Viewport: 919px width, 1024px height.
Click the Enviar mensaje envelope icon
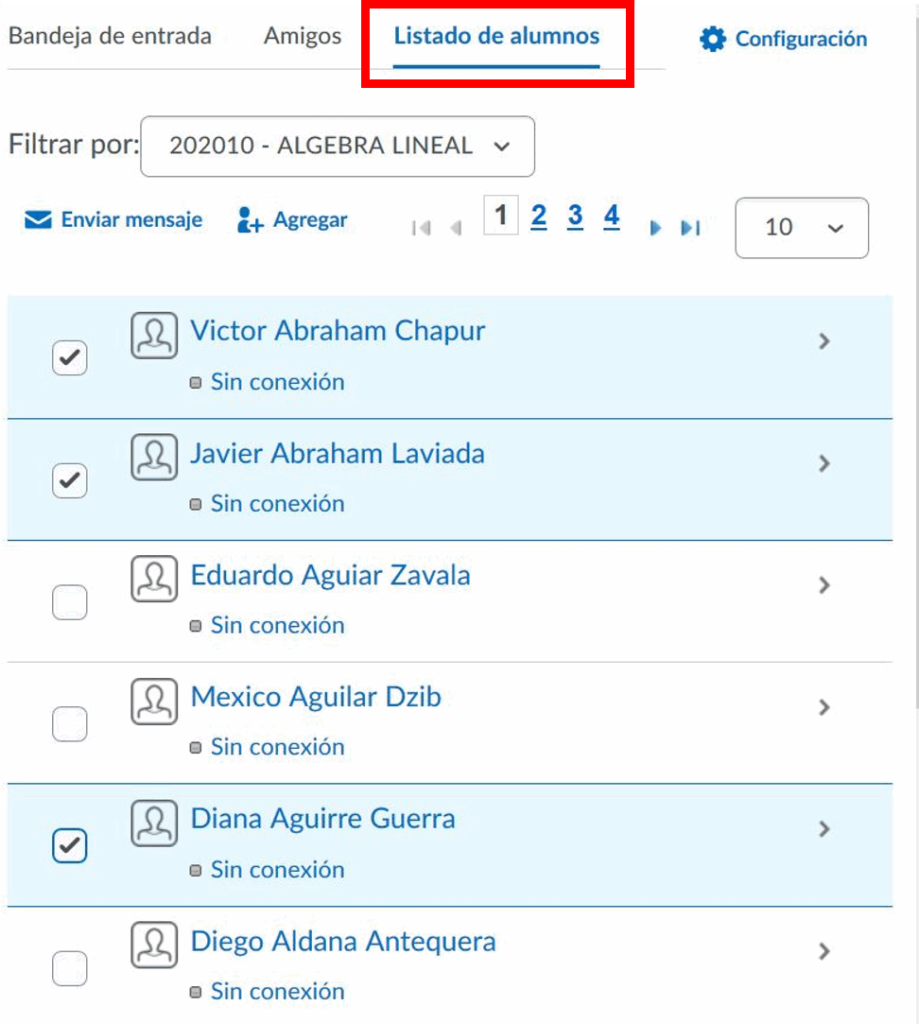[38, 220]
